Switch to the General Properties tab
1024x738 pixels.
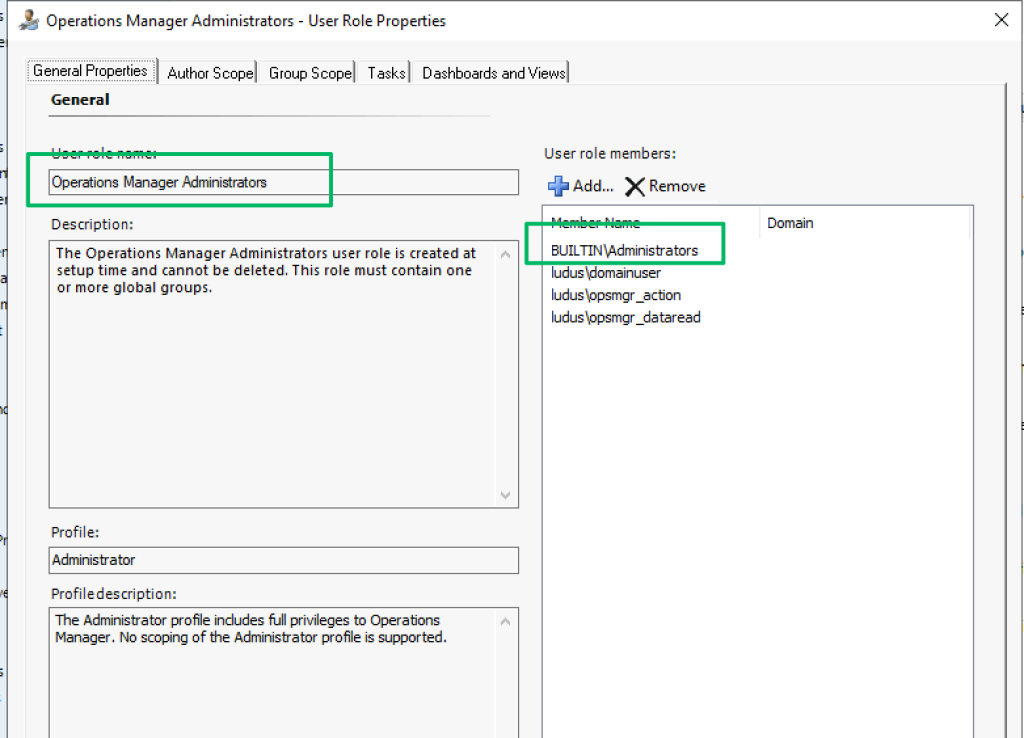point(90,71)
